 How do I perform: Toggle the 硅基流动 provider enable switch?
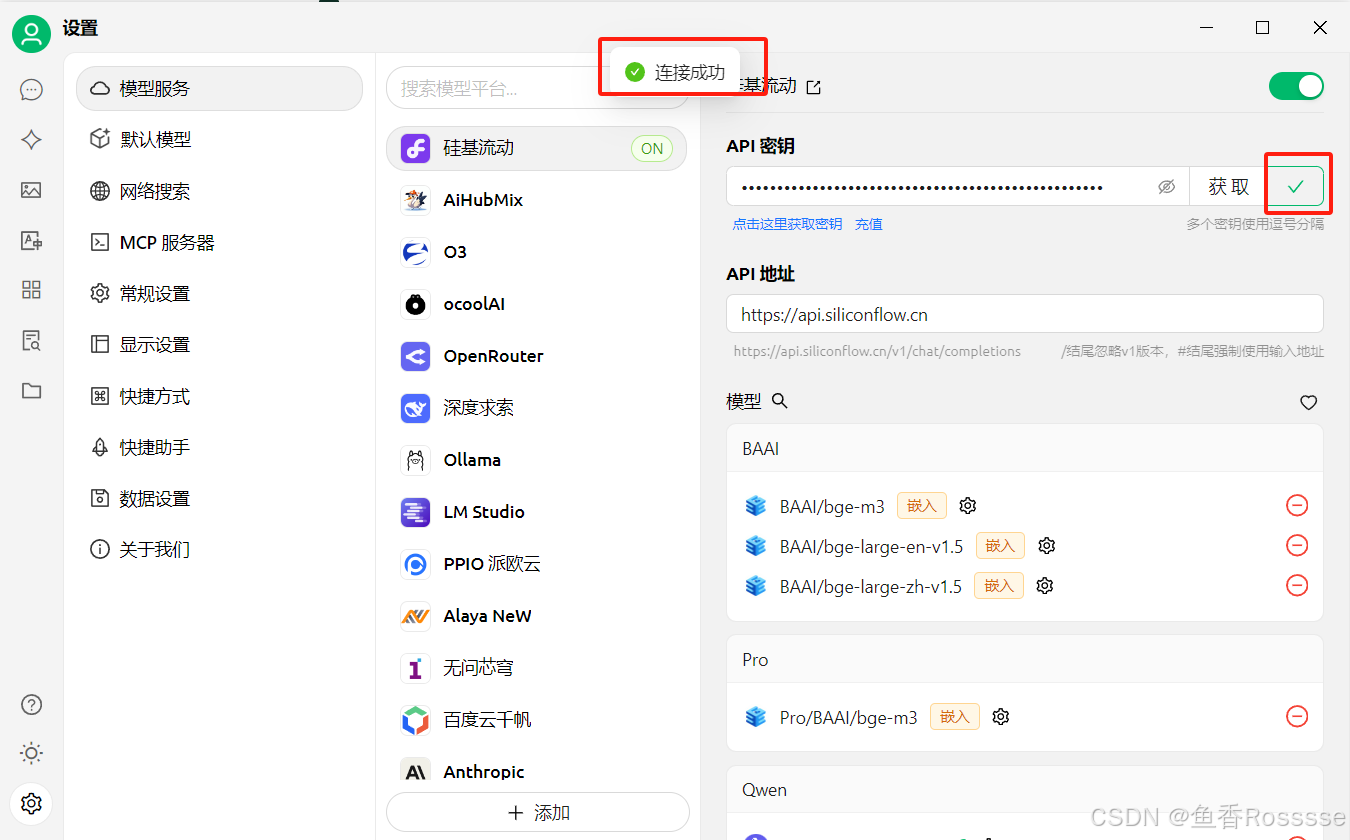1296,86
